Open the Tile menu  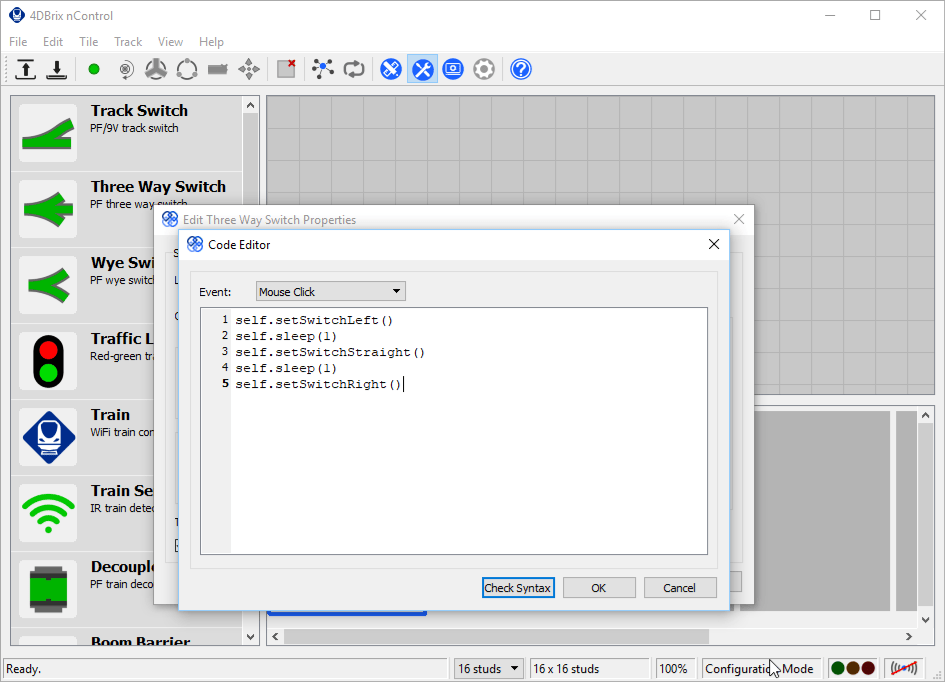pyautogui.click(x=89, y=42)
